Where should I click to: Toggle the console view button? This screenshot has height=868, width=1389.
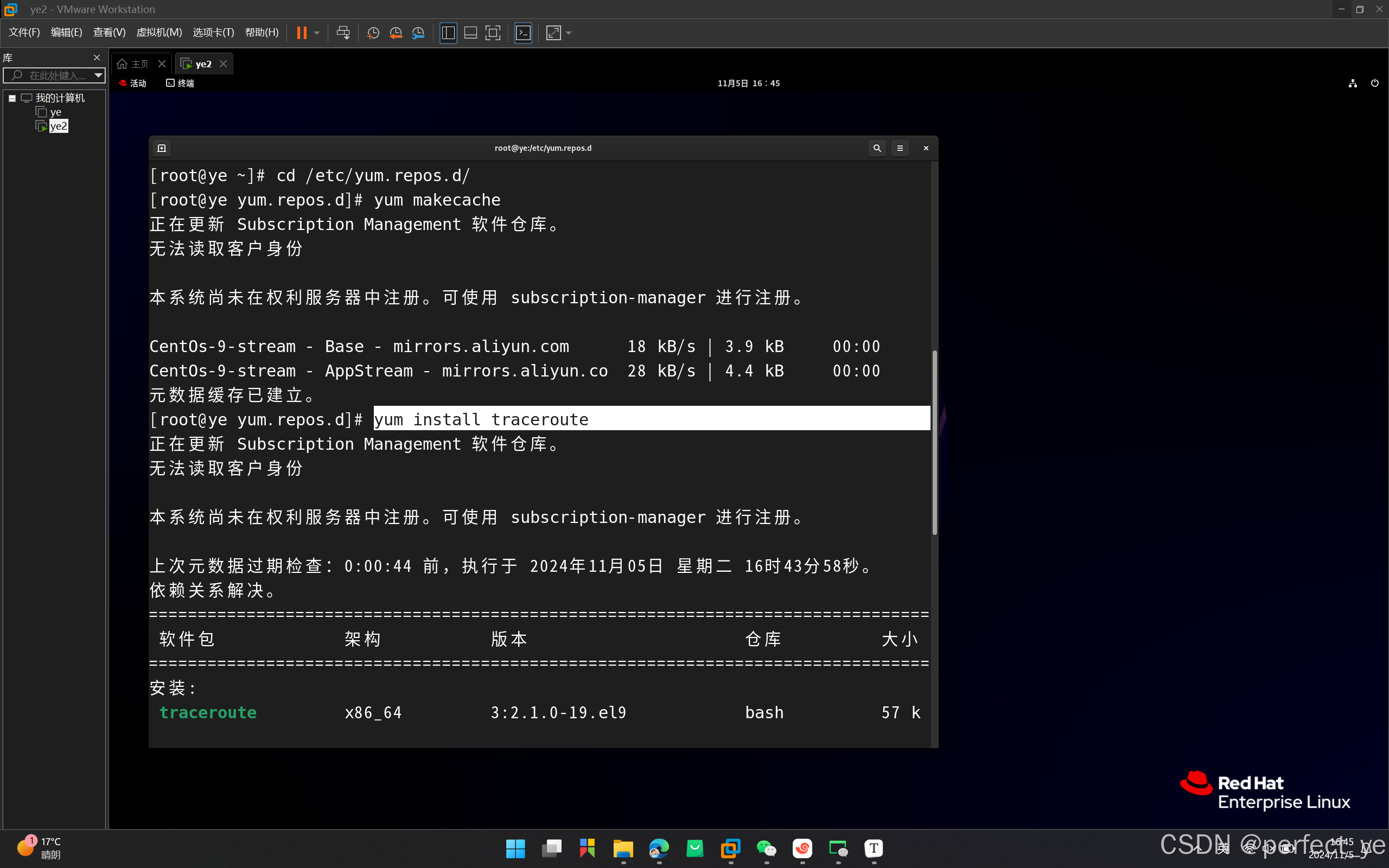(523, 33)
